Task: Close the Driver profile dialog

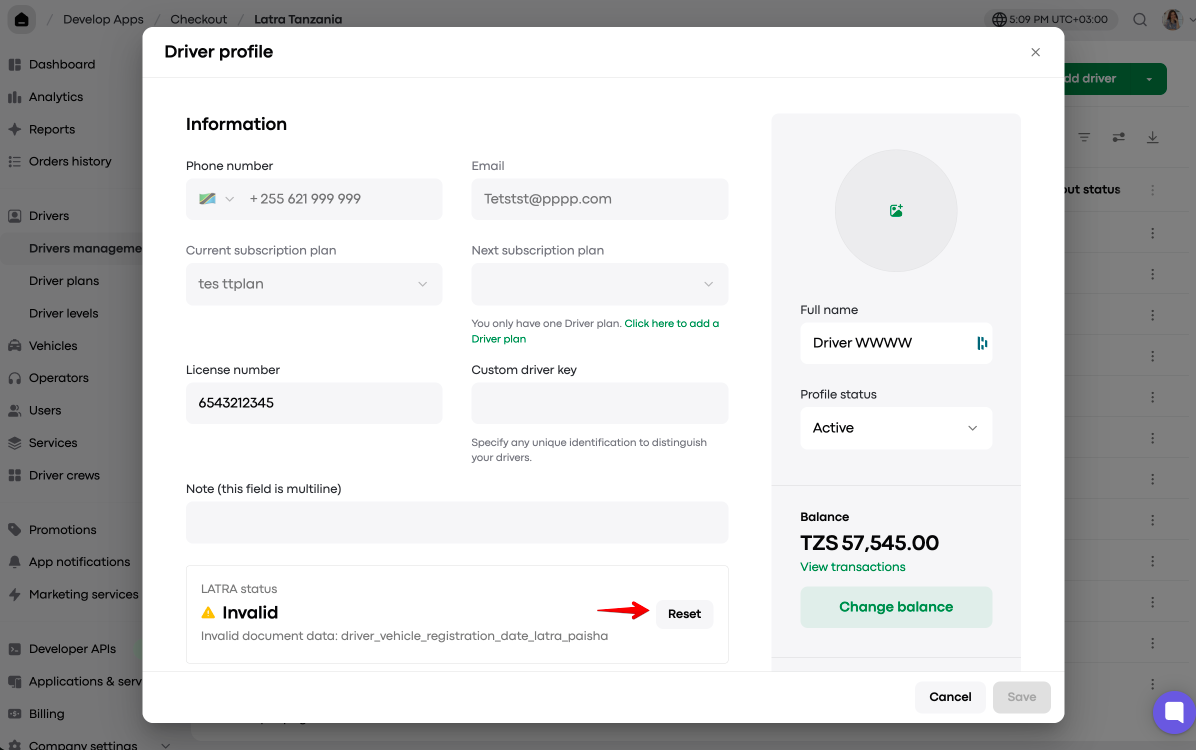Action: [x=1035, y=52]
